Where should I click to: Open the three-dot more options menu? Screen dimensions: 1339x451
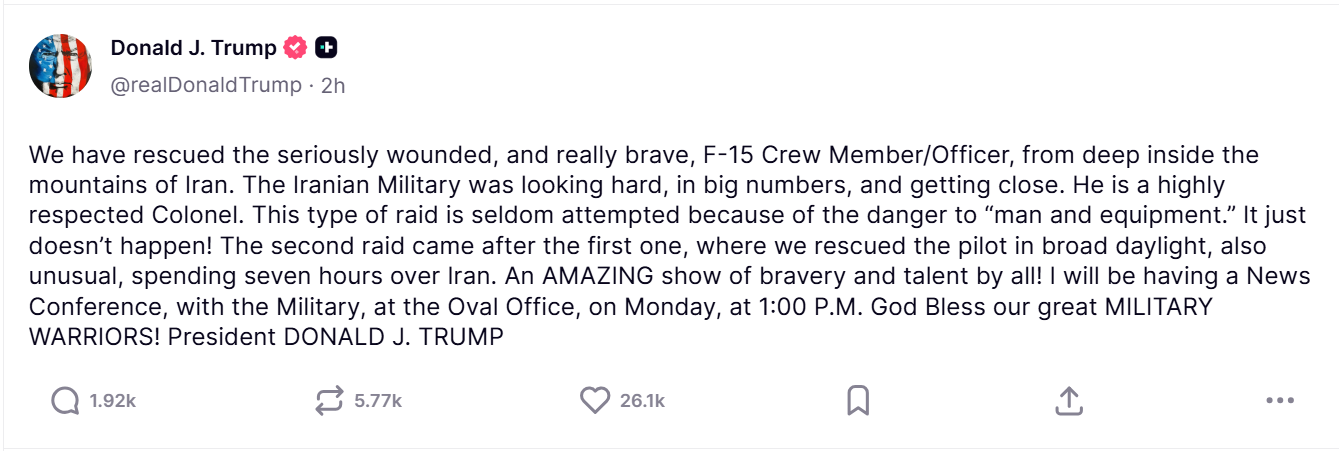click(x=1280, y=401)
